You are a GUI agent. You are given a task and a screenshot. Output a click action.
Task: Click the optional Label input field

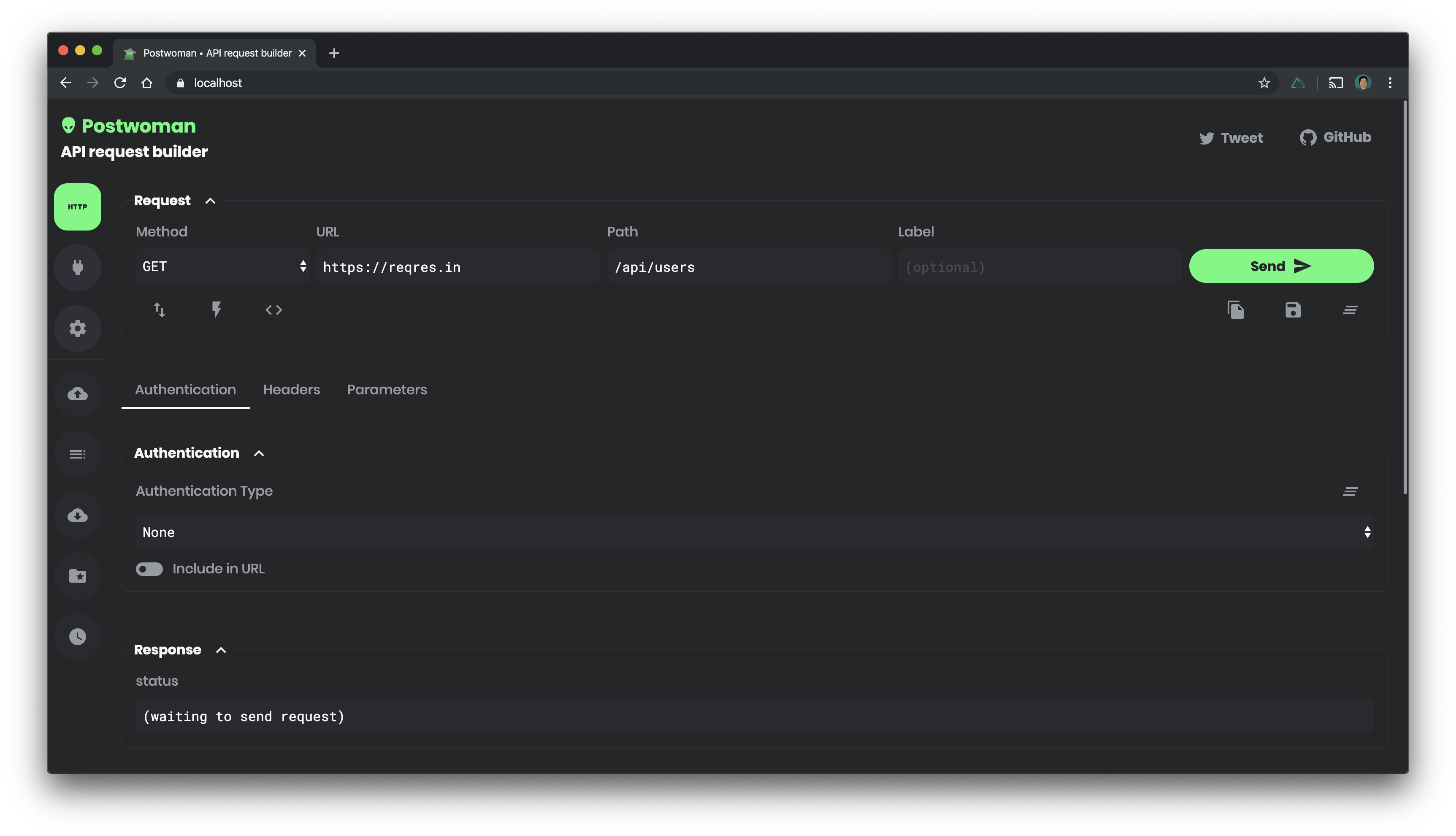[1039, 267]
